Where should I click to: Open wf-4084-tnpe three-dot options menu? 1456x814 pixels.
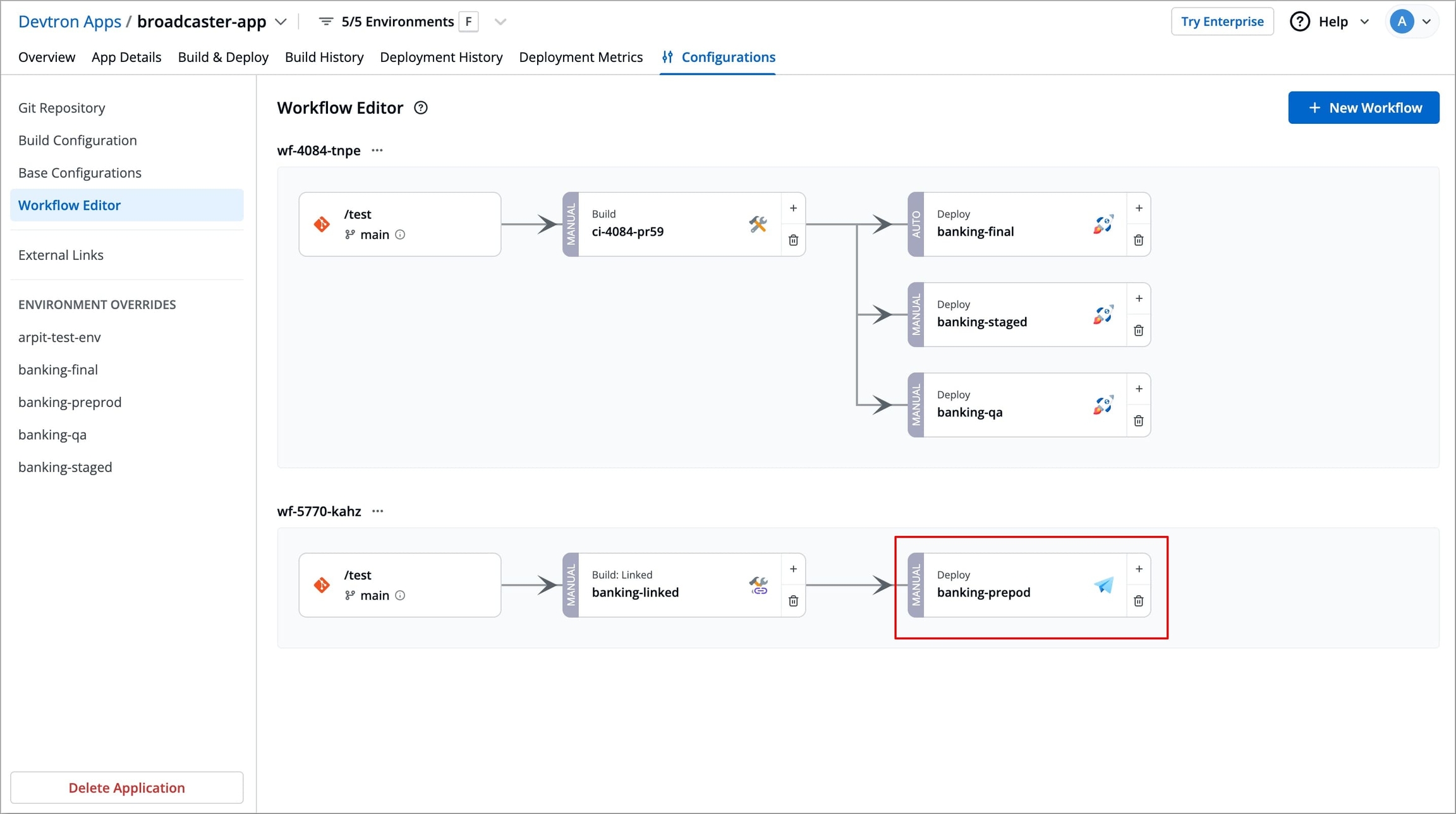point(377,150)
